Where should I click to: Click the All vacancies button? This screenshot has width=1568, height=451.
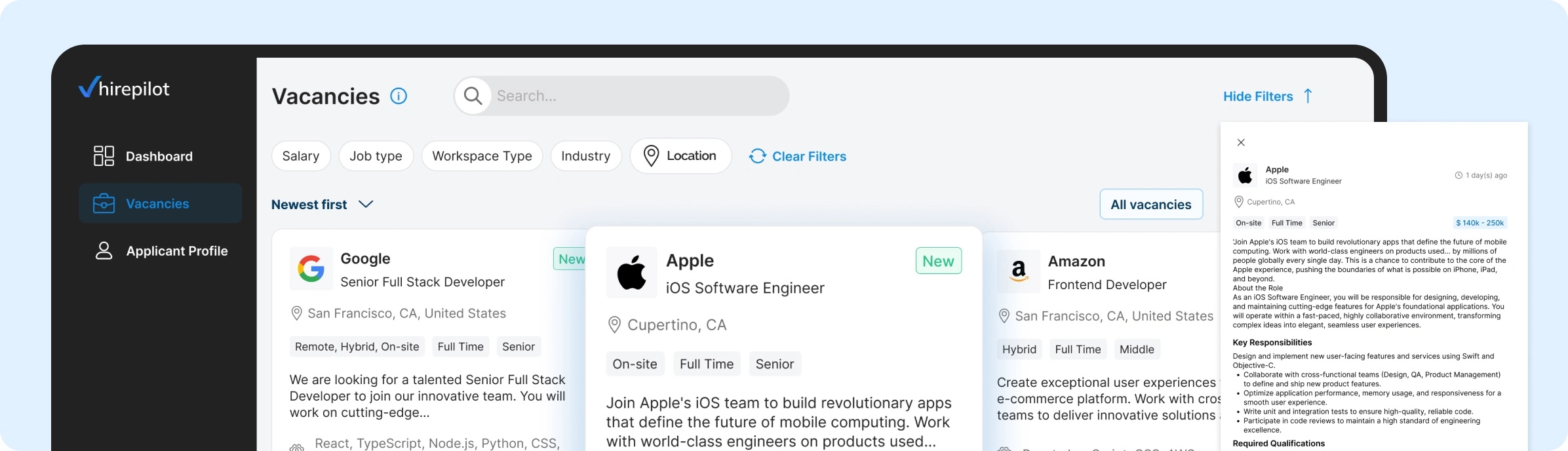(x=1150, y=205)
